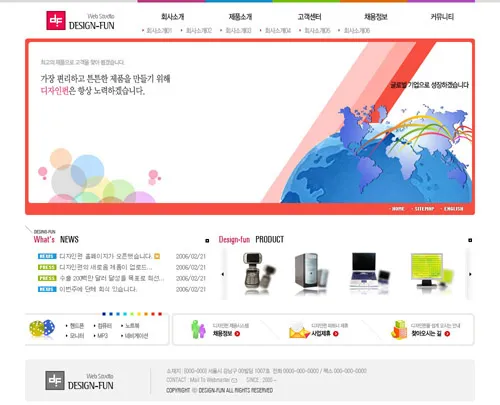Viewport: 500px width, 405px height.
Task: Open the desktop computer product thumbnail
Action: [x=311, y=274]
